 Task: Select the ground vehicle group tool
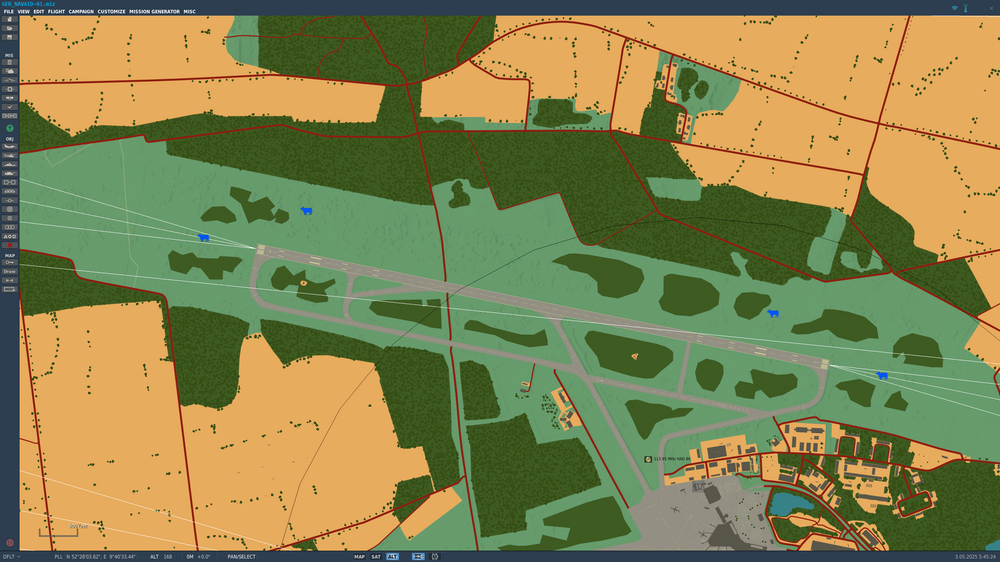click(10, 173)
